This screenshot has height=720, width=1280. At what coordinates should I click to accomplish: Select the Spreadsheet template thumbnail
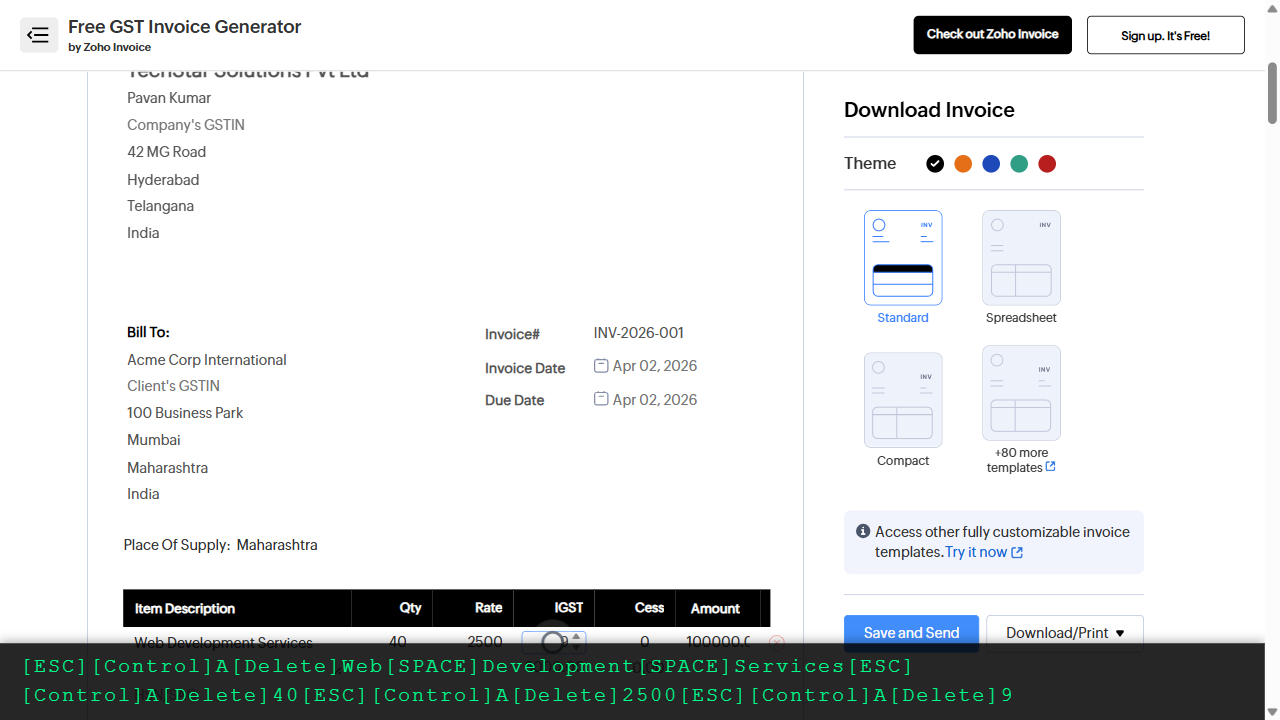tap(1021, 258)
